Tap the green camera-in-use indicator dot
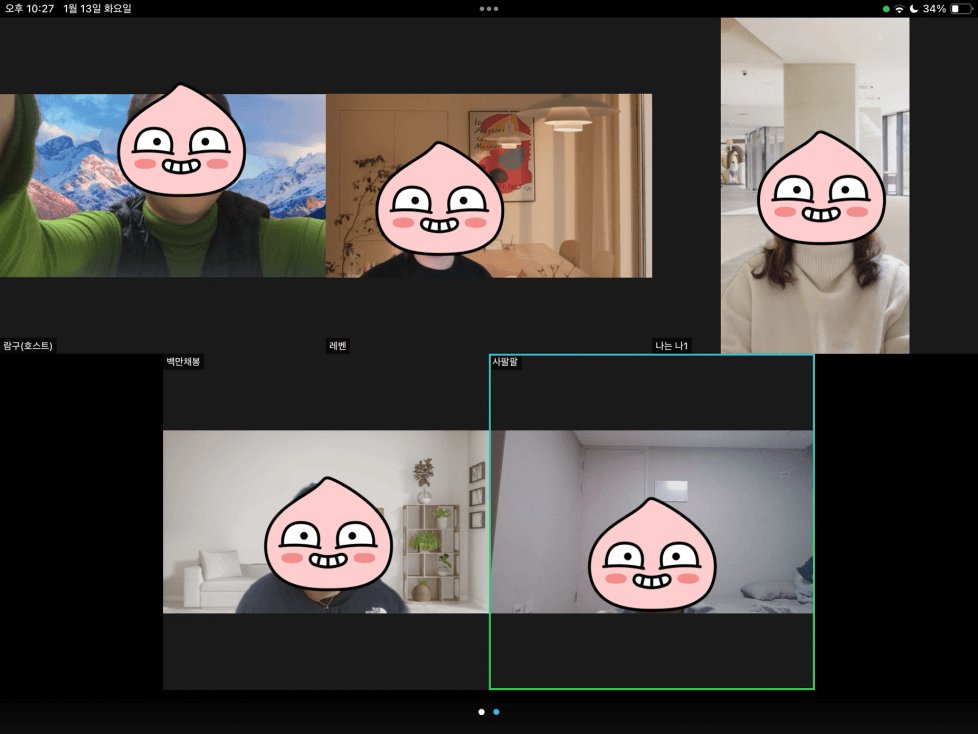The width and height of the screenshot is (978, 734). tap(886, 9)
